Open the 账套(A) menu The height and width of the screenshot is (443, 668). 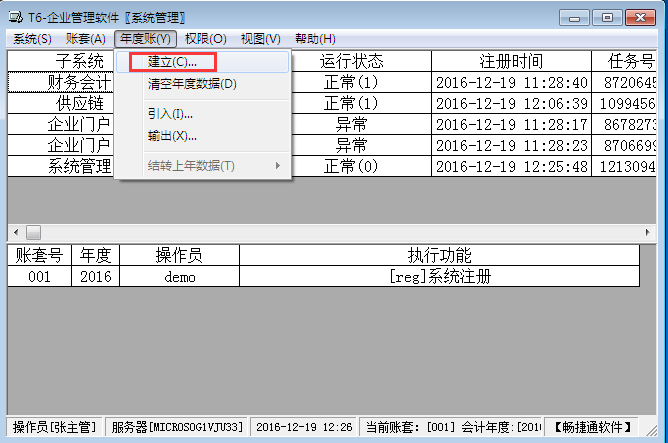(x=86, y=39)
